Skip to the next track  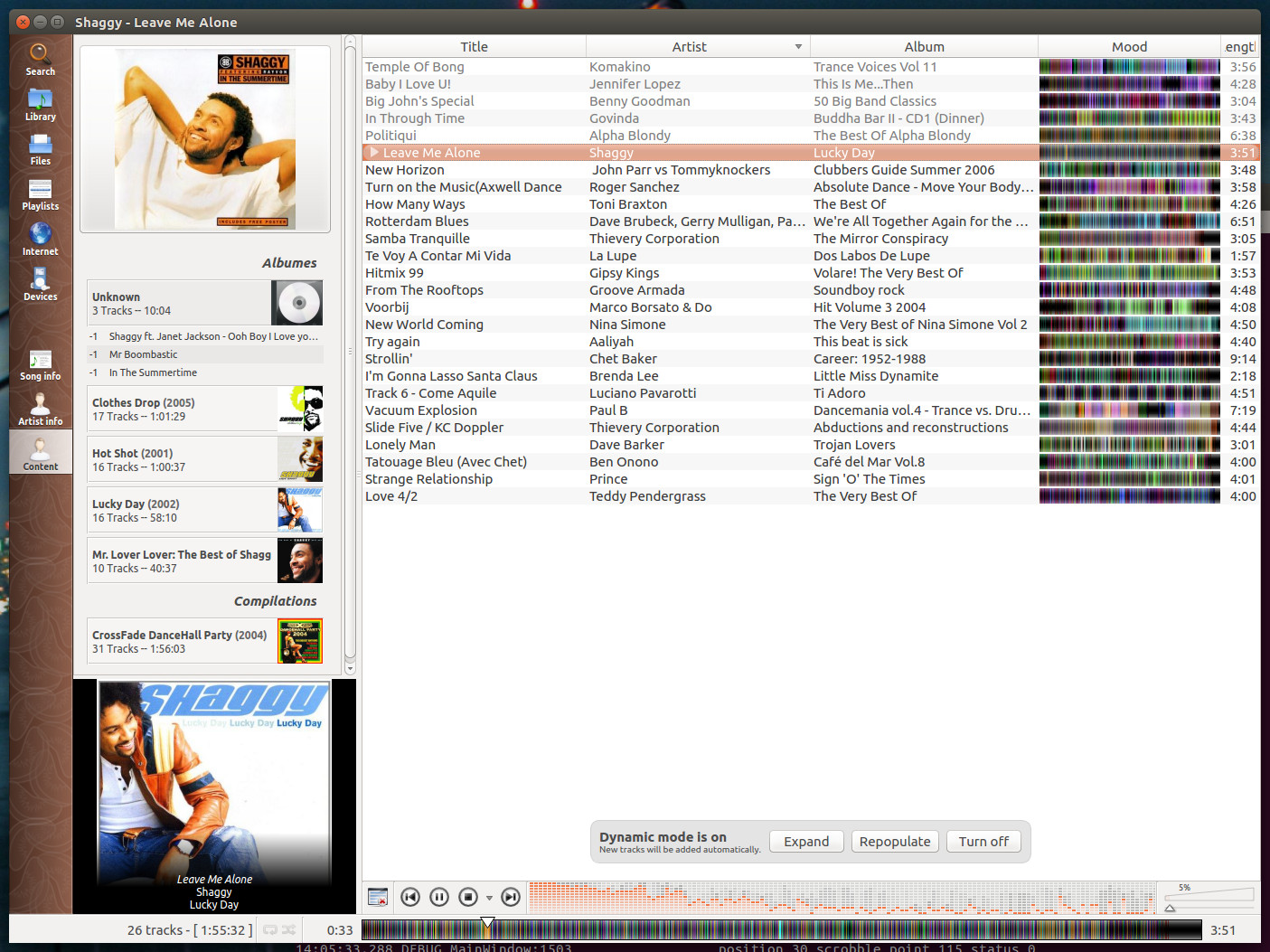(x=511, y=897)
